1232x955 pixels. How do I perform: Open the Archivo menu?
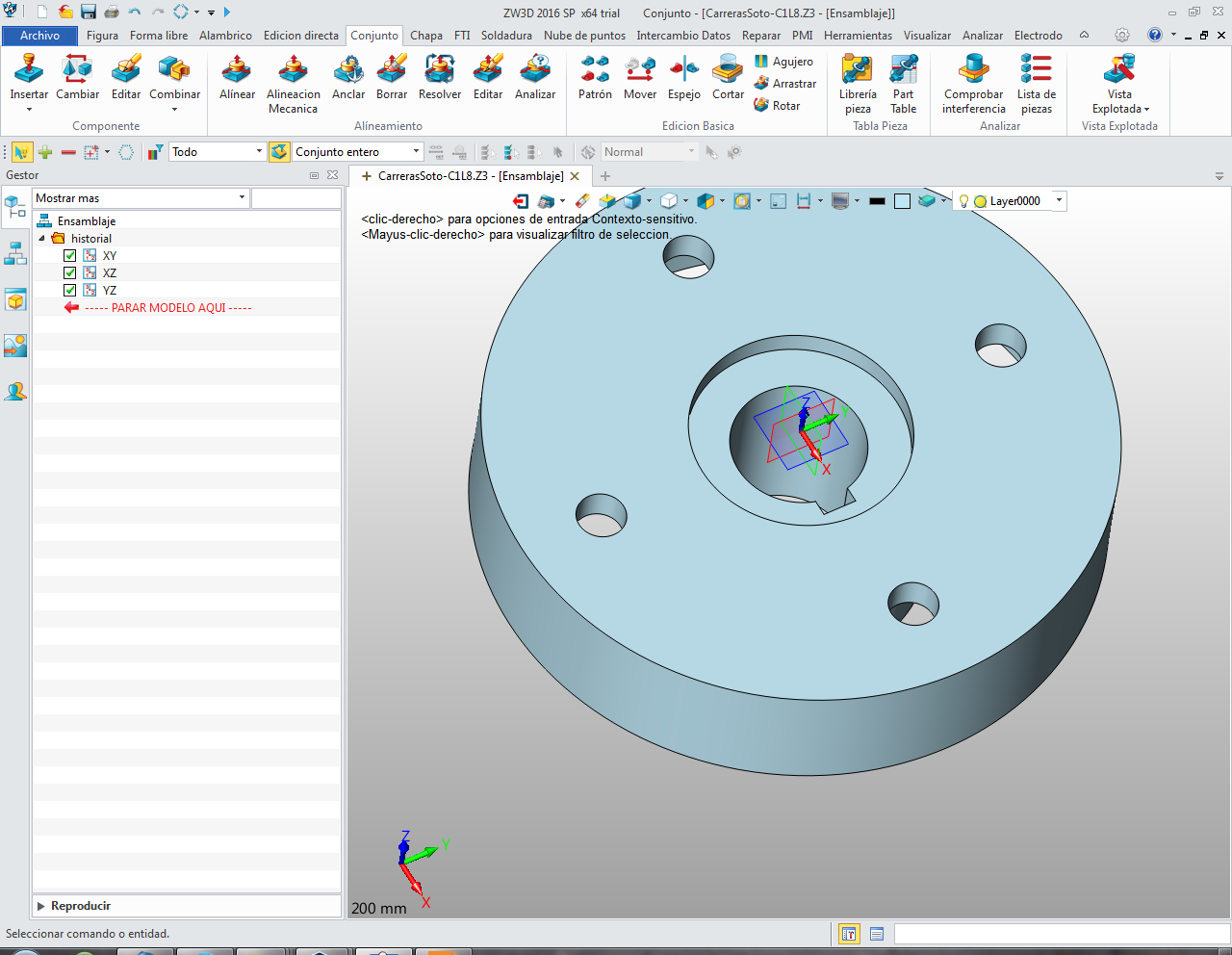pos(39,36)
